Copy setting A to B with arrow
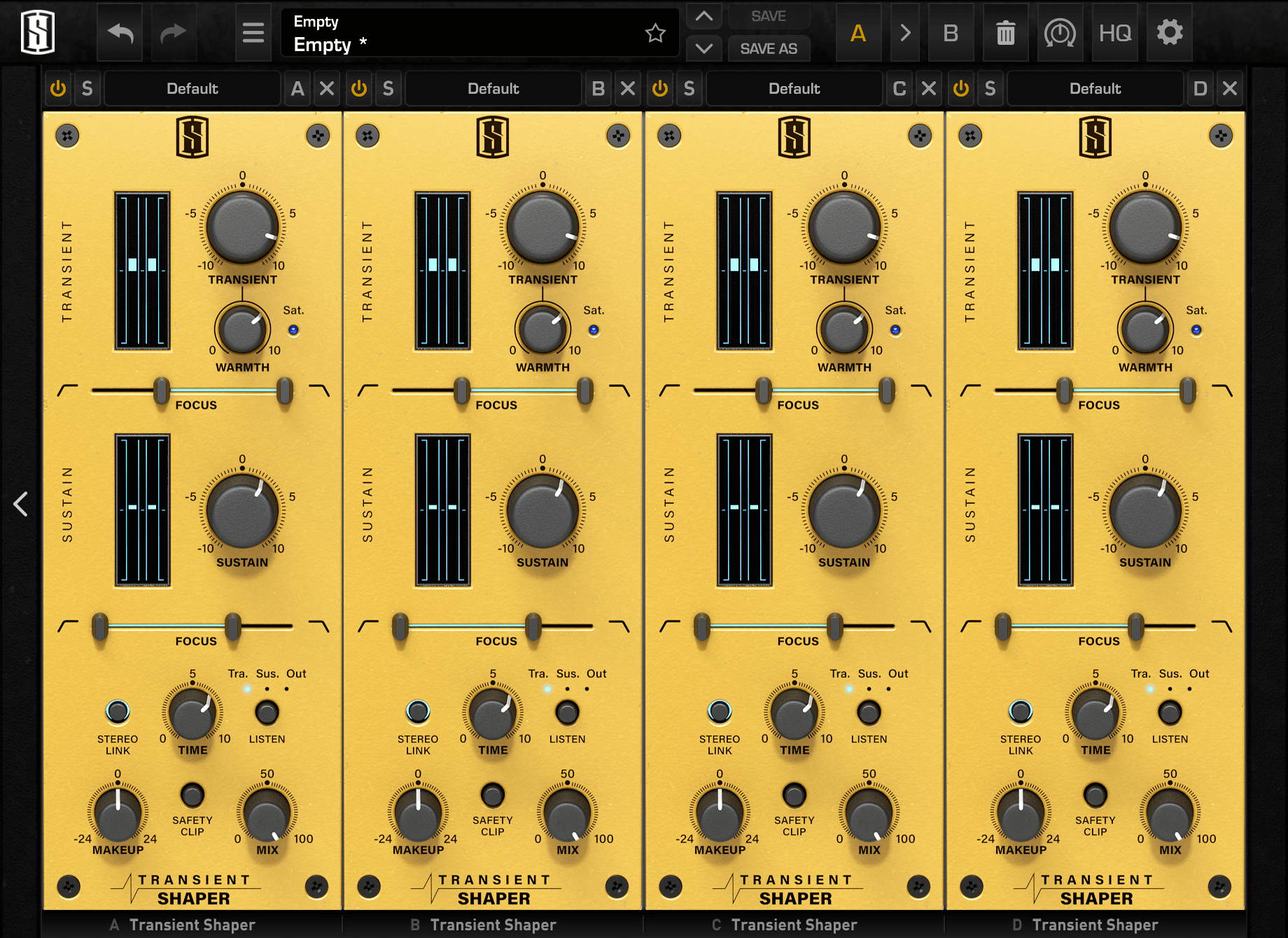Screen dimensions: 1288x938 pos(905,33)
